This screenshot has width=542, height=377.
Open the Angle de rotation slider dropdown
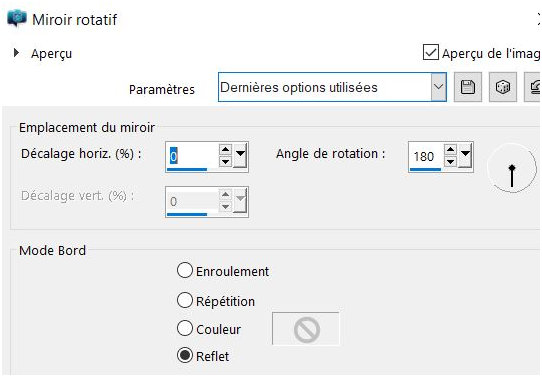(x=465, y=154)
